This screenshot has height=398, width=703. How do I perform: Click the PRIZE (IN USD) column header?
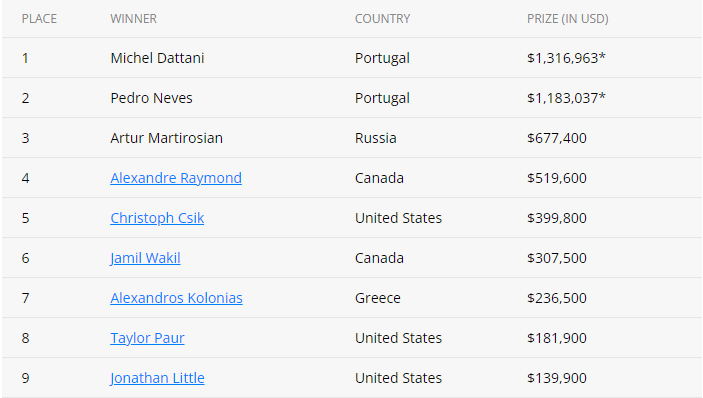point(568,19)
